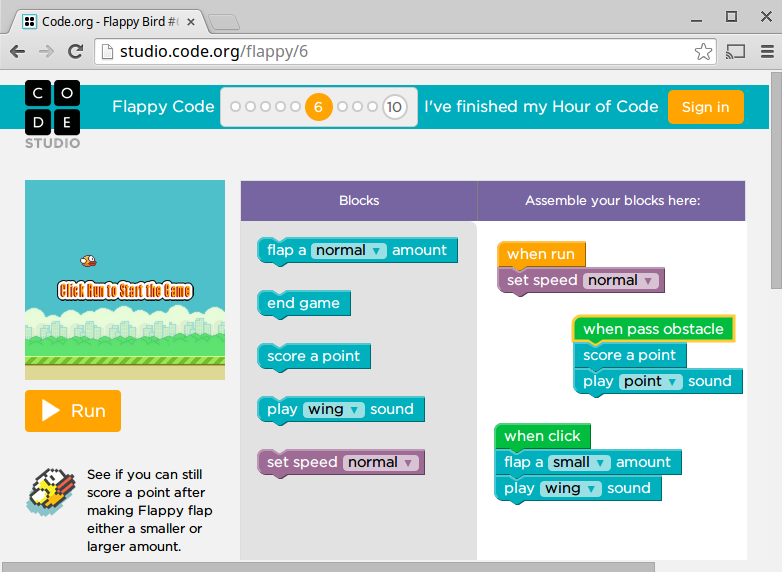Go to puzzle level 1 dot

tap(235, 106)
